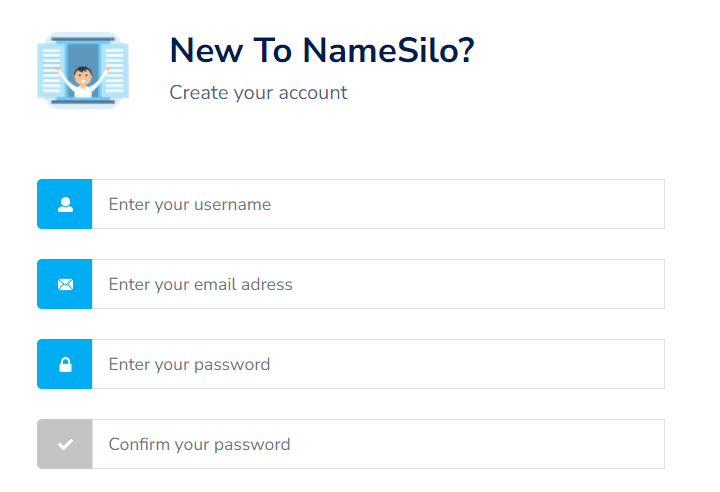
Task: Click the NameSilo open-window illustration
Action: 83,70
